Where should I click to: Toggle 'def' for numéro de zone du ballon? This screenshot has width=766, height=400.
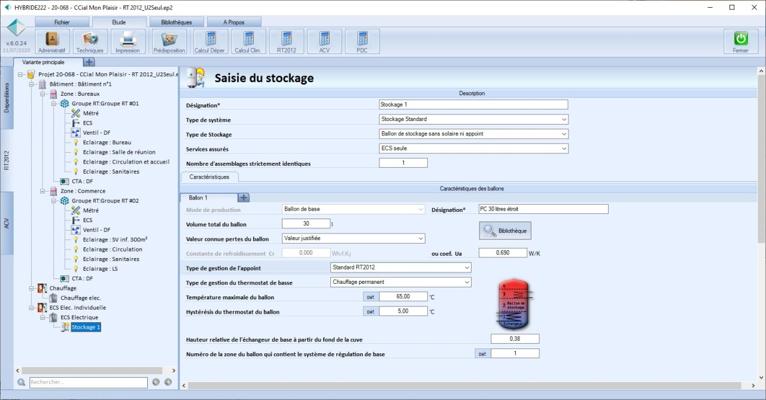[x=482, y=353]
